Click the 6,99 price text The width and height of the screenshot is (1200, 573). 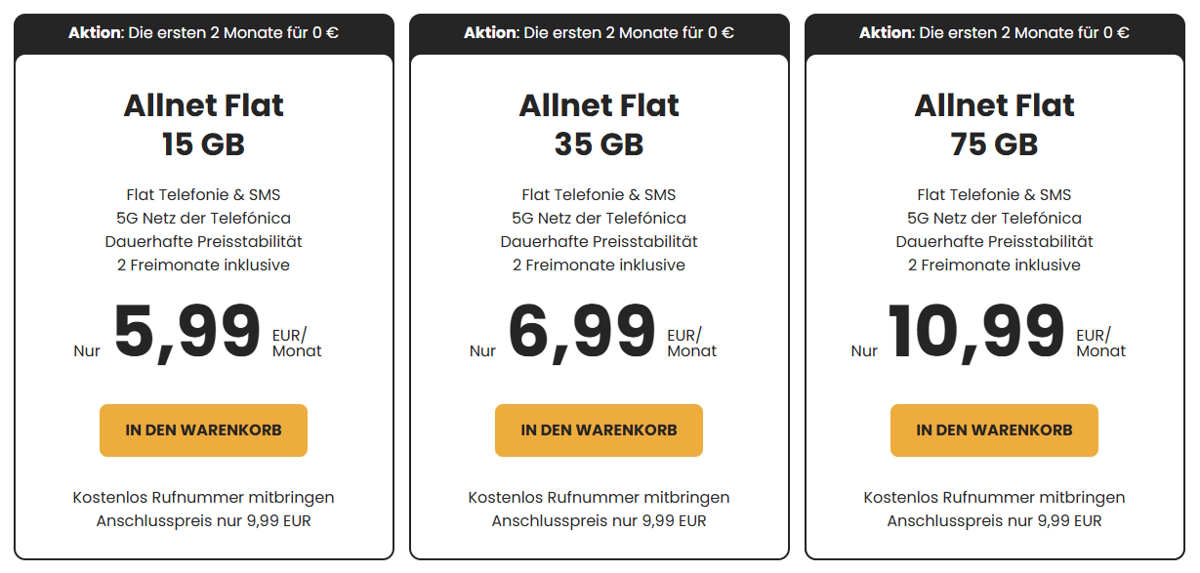tap(582, 332)
